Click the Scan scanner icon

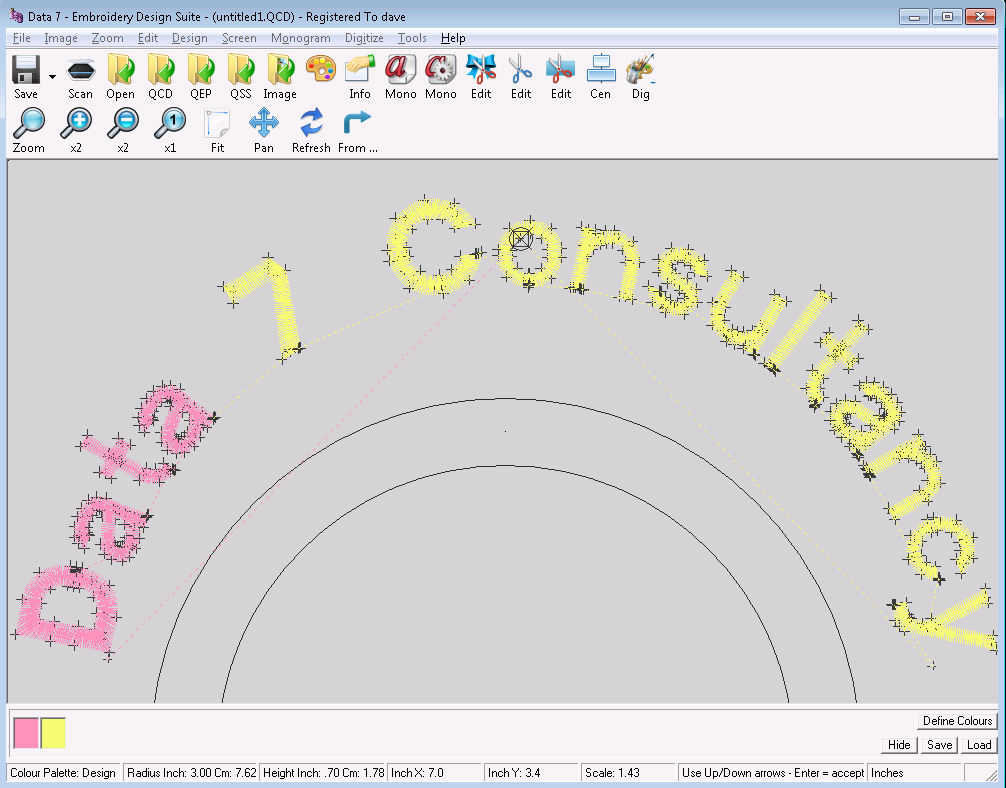click(81, 70)
